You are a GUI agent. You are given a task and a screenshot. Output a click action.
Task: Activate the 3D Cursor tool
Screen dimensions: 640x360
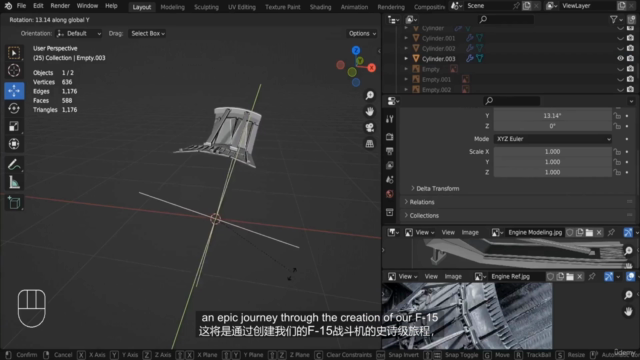pos(14,71)
